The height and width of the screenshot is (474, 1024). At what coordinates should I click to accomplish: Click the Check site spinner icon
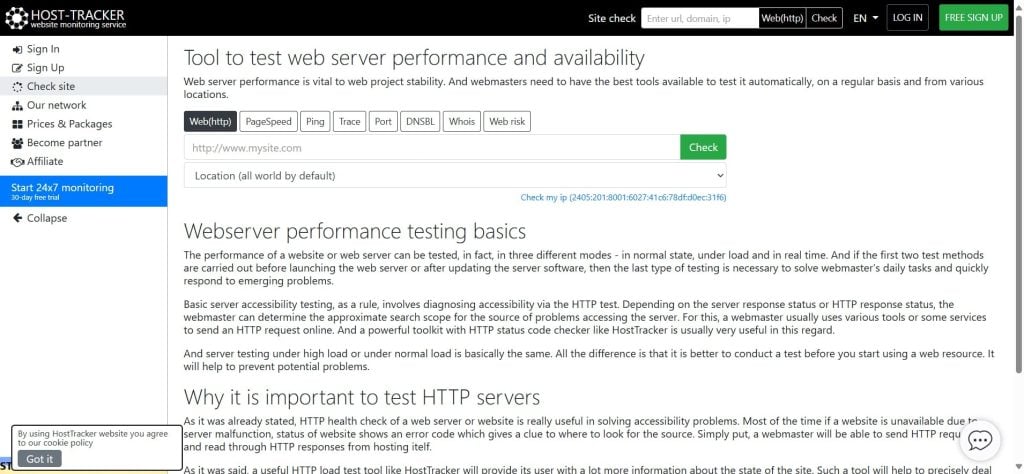[x=17, y=87]
